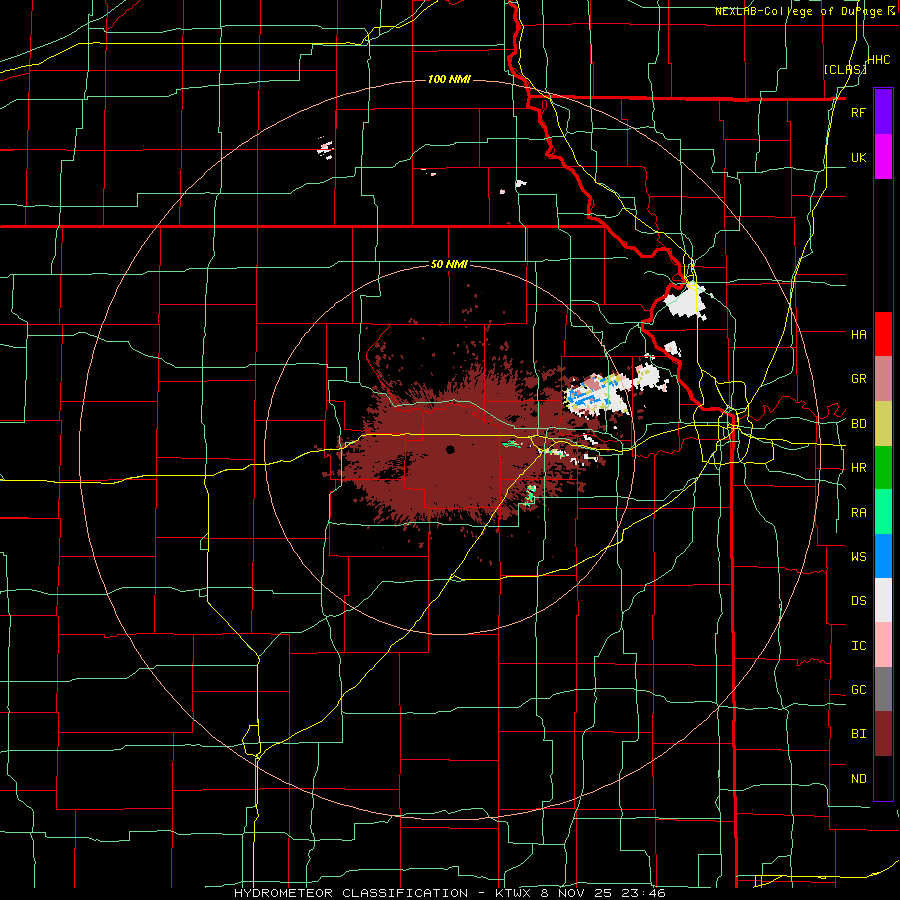Click the "RA" legend label

click(858, 513)
